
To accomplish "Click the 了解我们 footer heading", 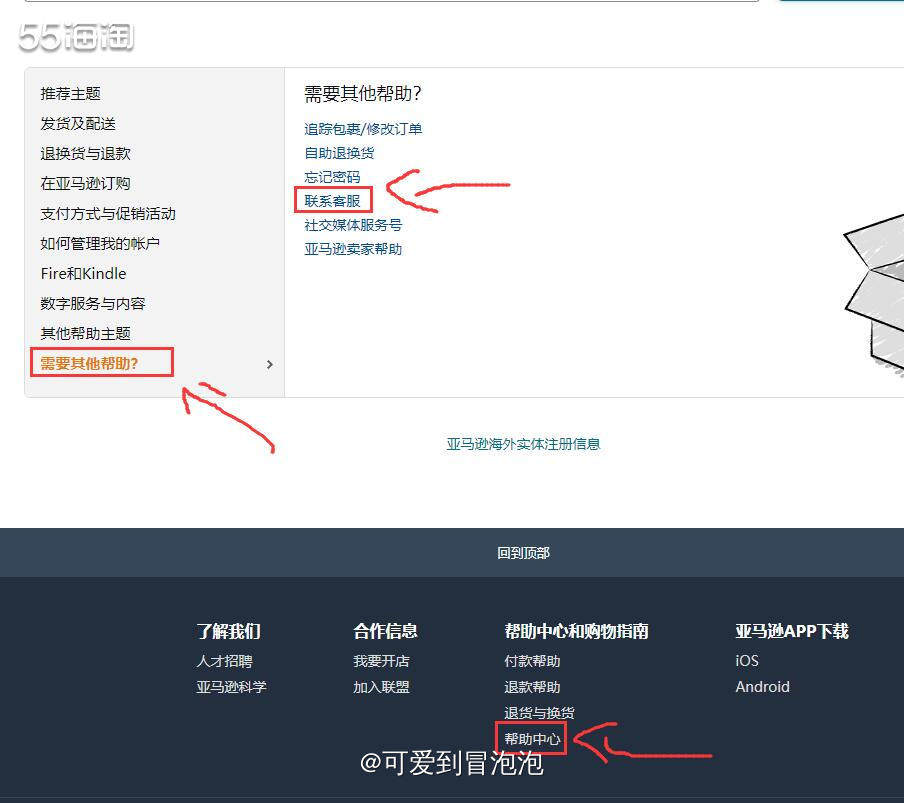I will [x=228, y=631].
